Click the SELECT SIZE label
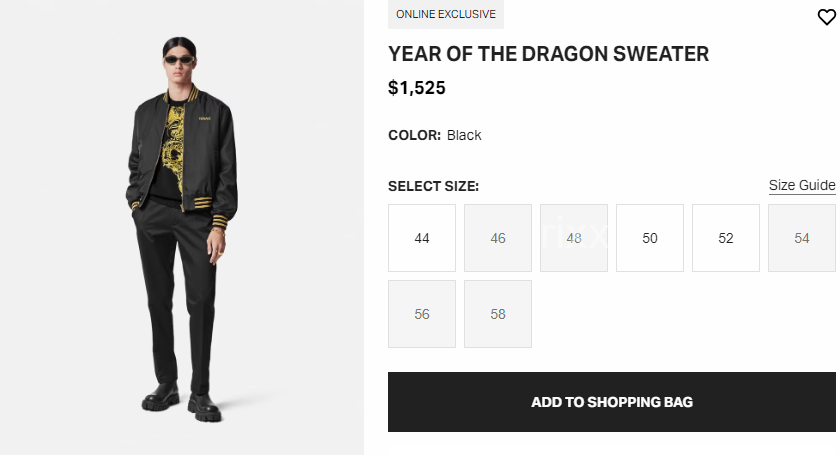The image size is (840, 455). (434, 186)
